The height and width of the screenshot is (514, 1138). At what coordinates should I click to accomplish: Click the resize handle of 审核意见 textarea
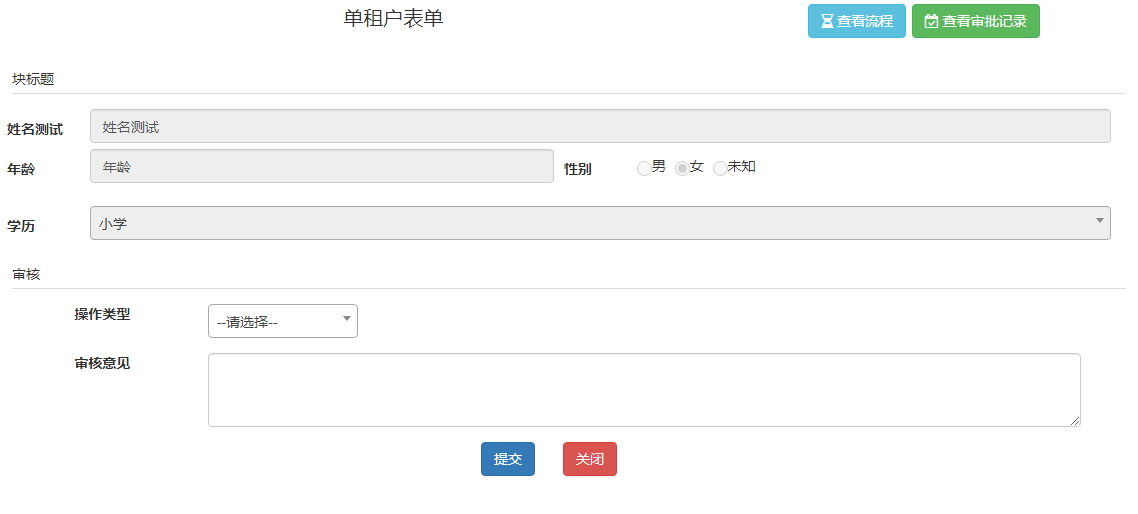point(1075,421)
